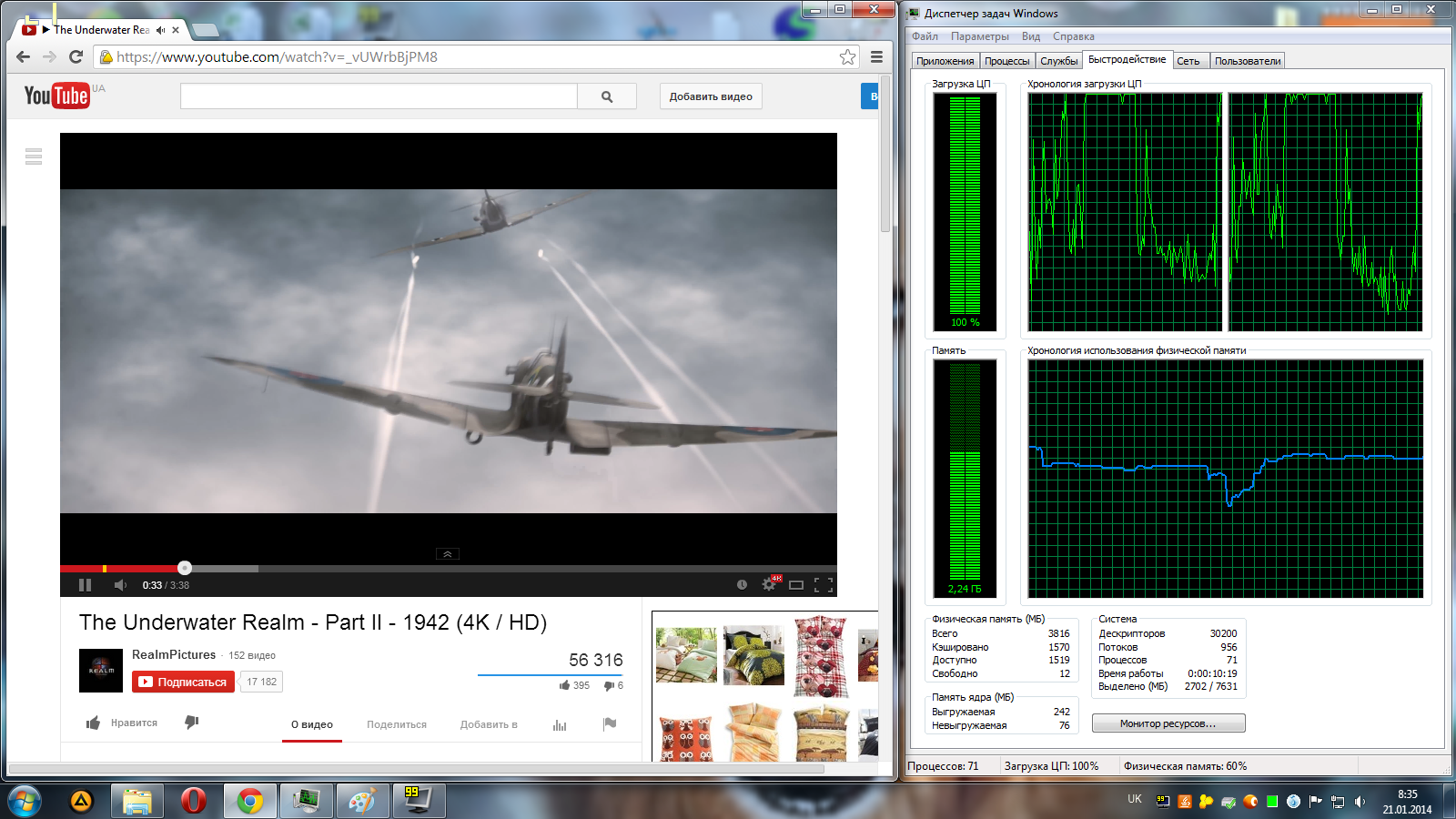Open video quality settings gear

click(x=769, y=585)
